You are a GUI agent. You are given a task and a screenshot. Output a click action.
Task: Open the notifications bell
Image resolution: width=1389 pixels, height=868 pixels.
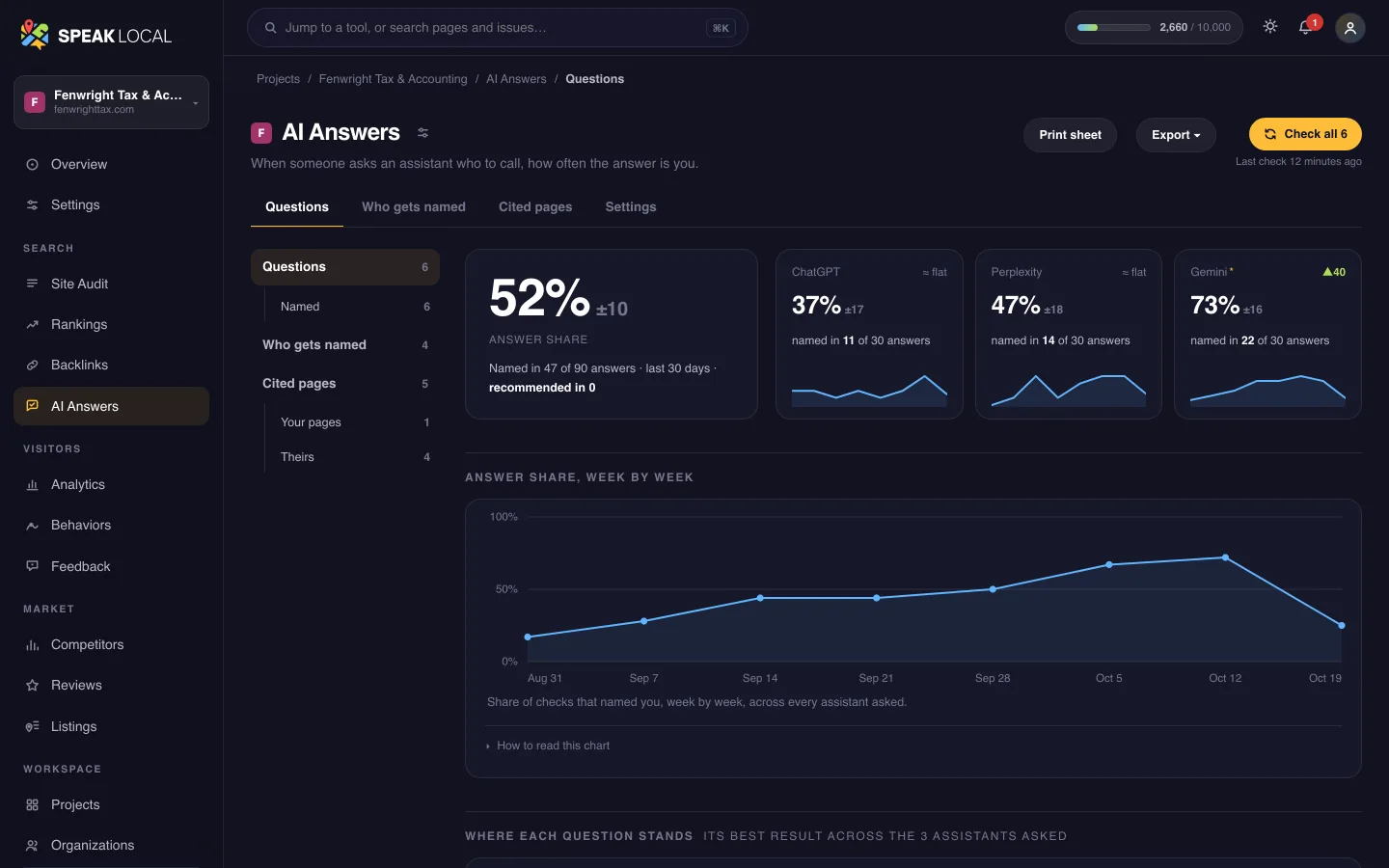(x=1306, y=27)
